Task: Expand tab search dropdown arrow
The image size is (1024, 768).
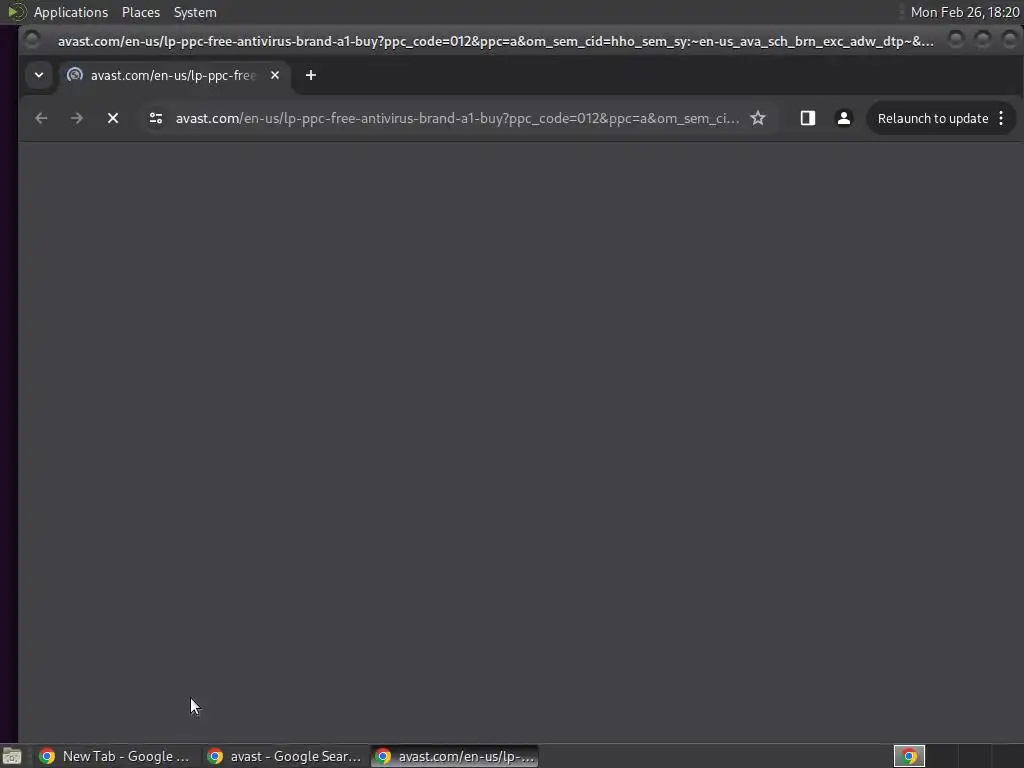Action: (39, 75)
